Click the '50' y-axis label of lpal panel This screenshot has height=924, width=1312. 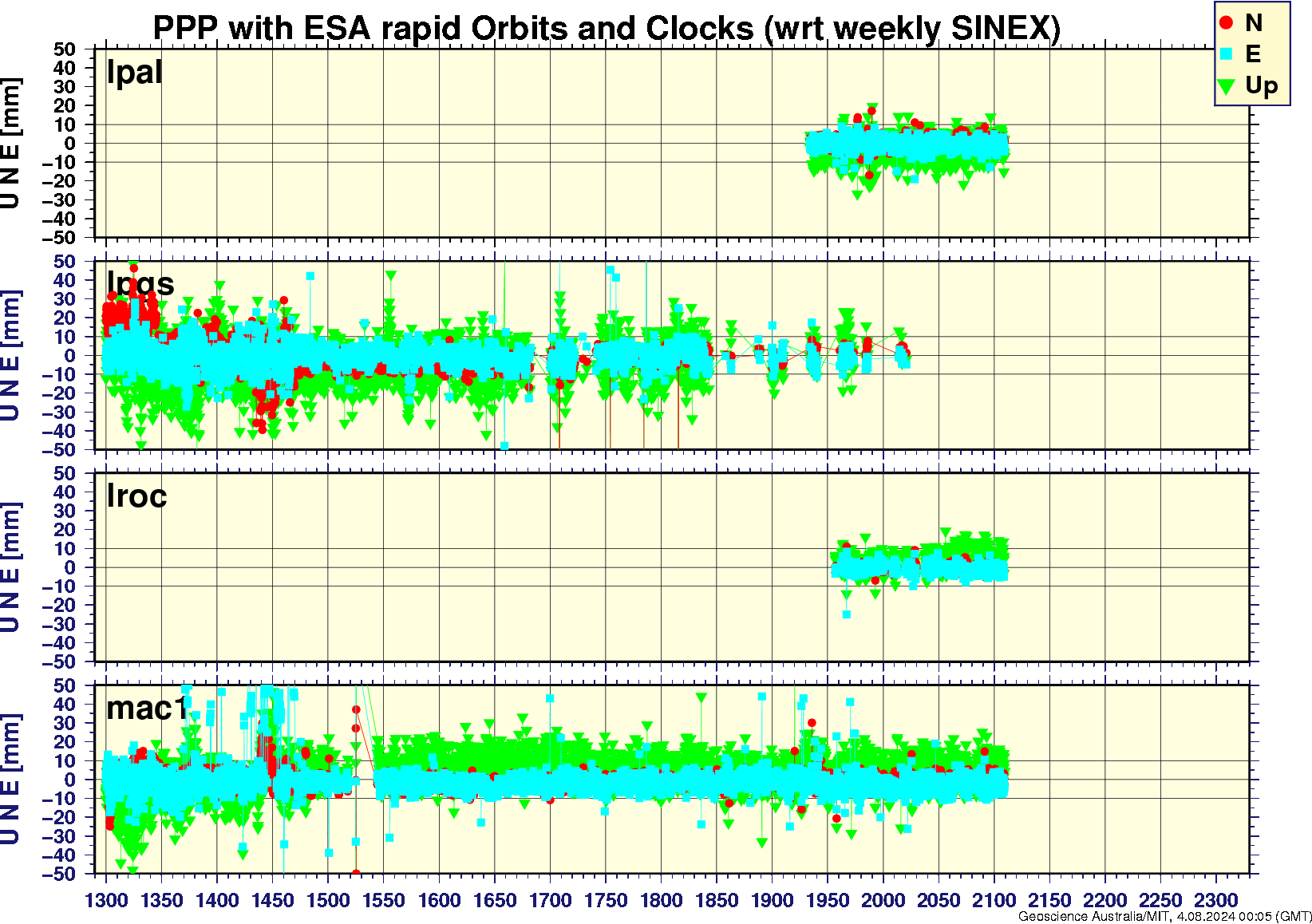click(65, 49)
